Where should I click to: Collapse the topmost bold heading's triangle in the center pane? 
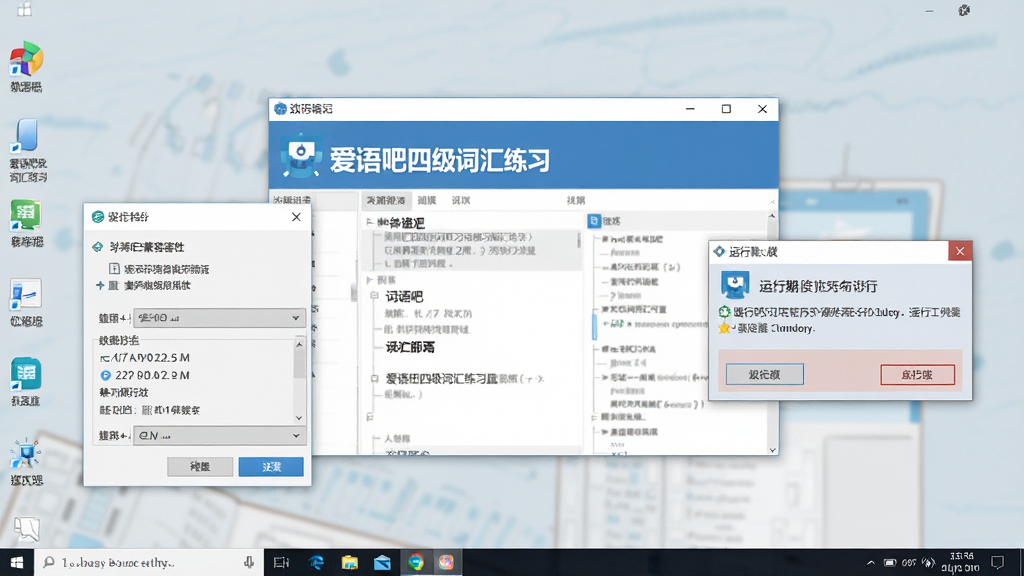(x=370, y=222)
